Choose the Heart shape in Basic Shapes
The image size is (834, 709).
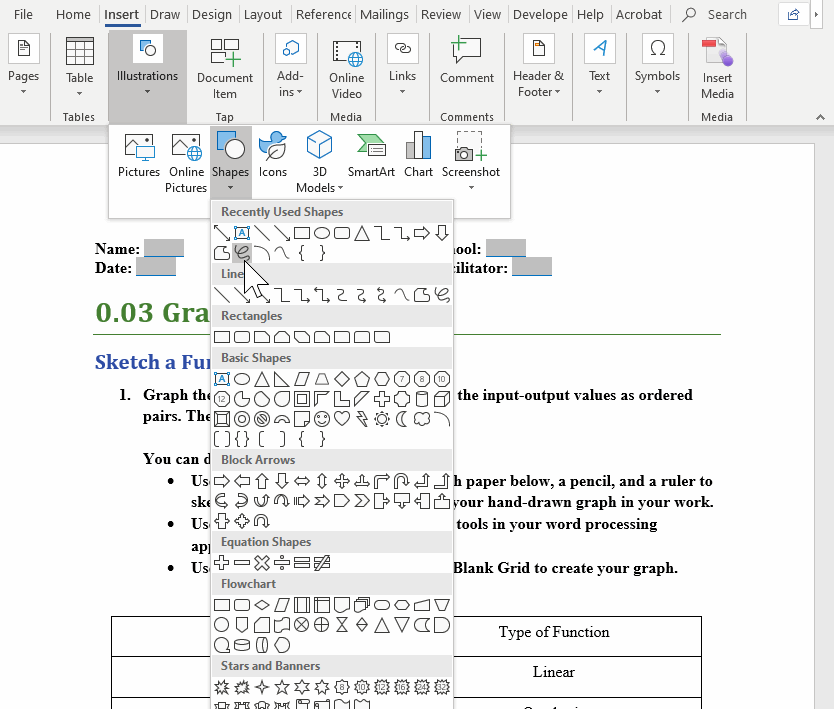coord(342,418)
